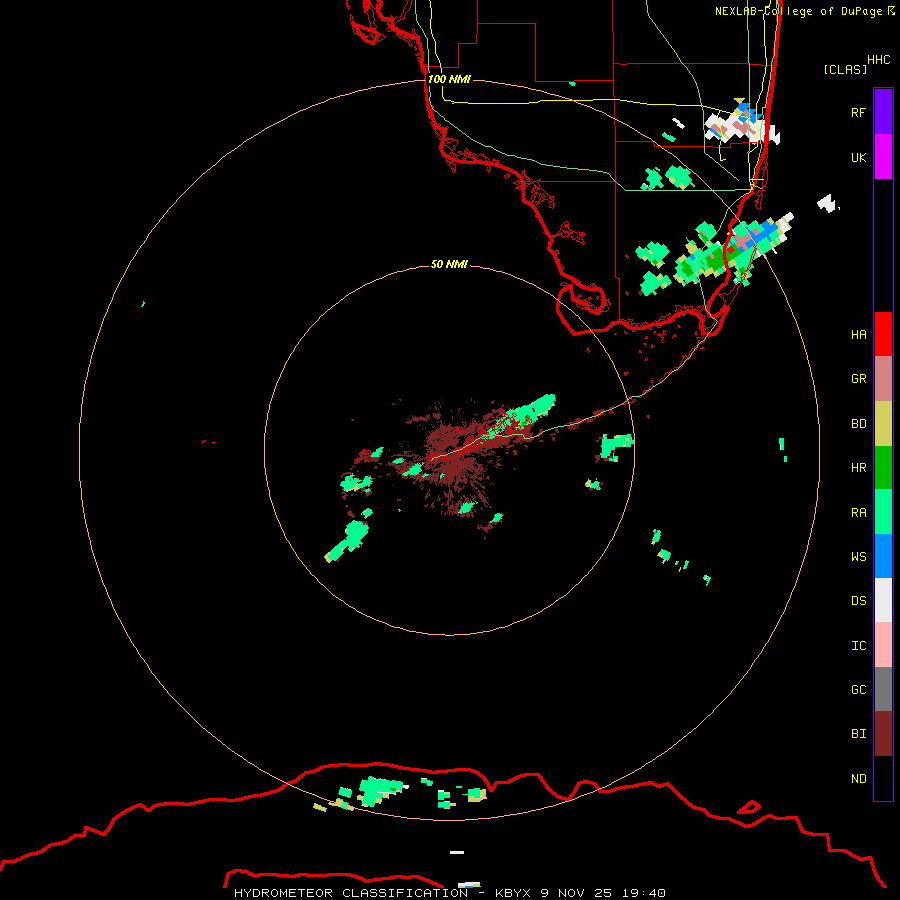Click the 'HA' legend label

point(858,335)
